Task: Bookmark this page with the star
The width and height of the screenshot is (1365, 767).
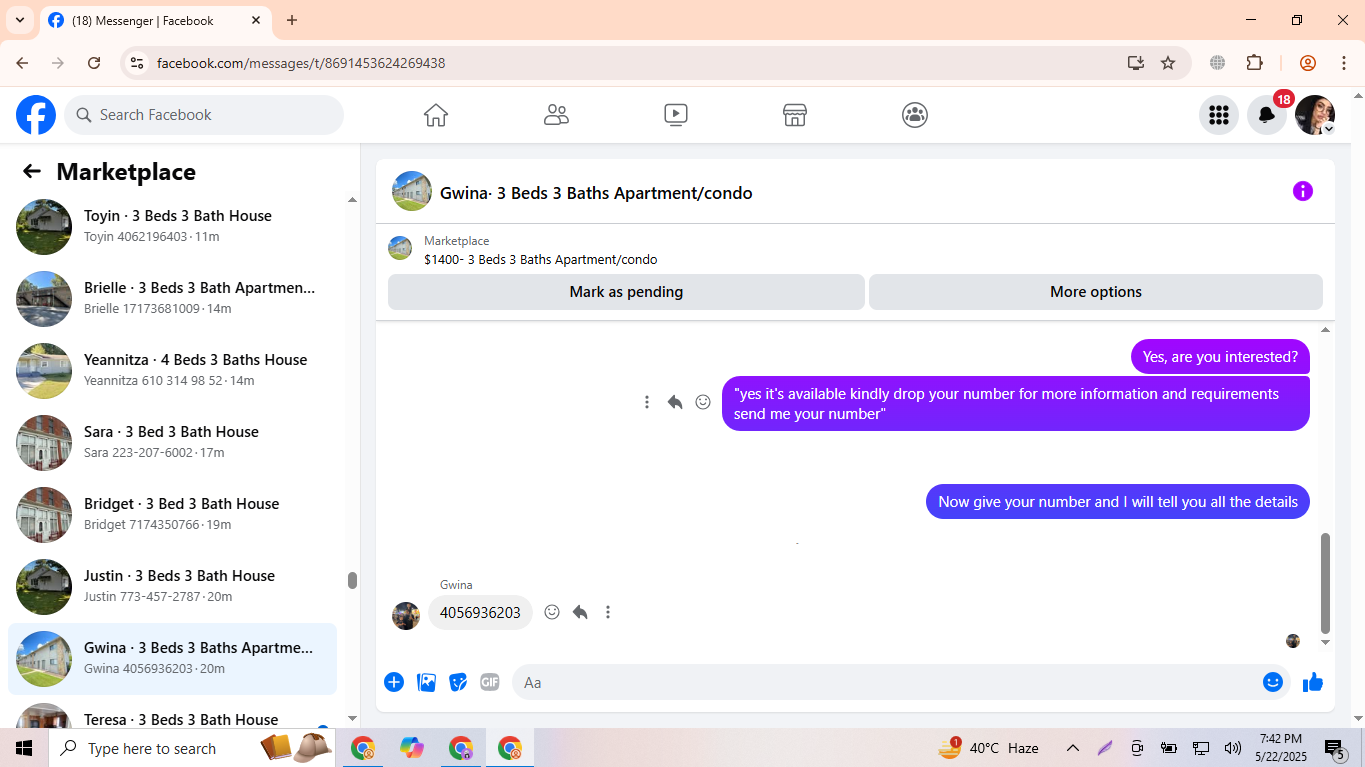Action: coord(1168,63)
